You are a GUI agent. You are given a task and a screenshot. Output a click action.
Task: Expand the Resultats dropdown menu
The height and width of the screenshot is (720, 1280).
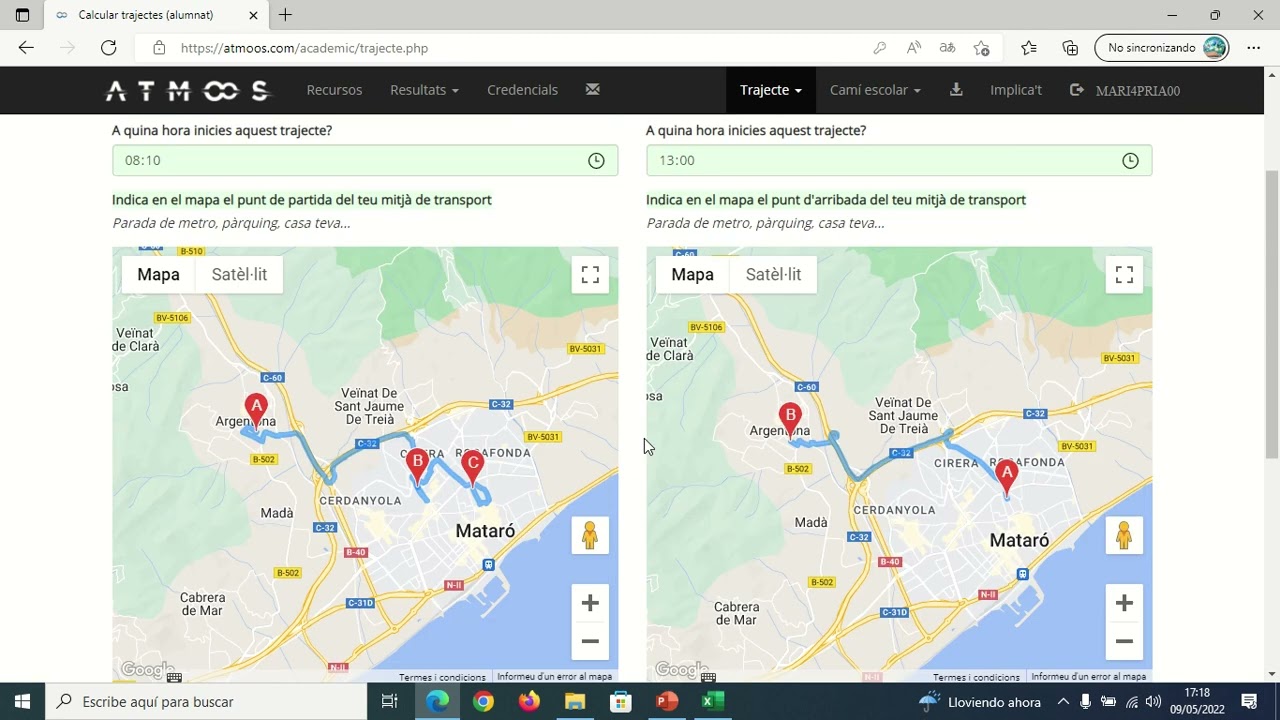(424, 90)
